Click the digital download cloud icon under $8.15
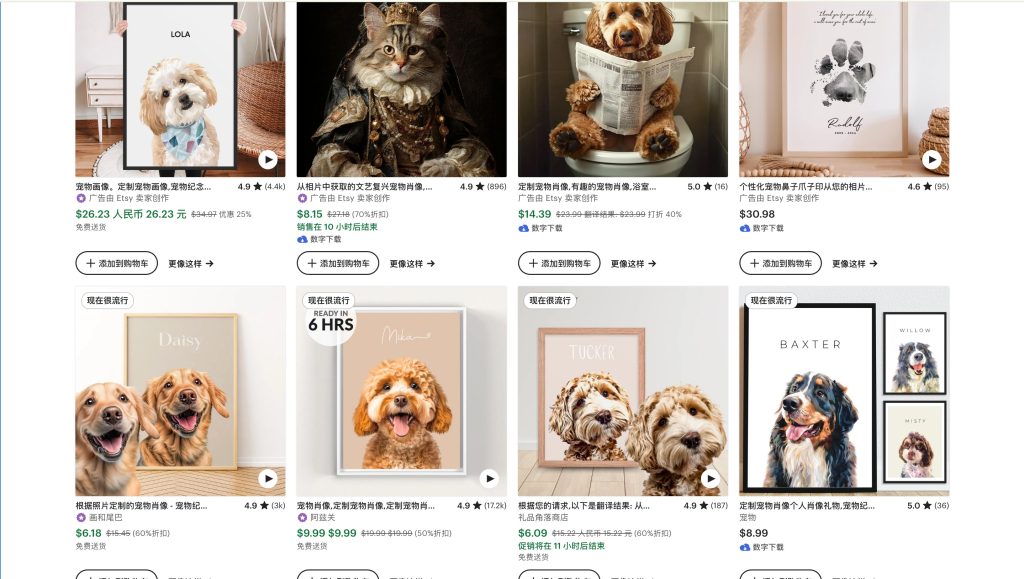The image size is (1024, 579). click(302, 240)
